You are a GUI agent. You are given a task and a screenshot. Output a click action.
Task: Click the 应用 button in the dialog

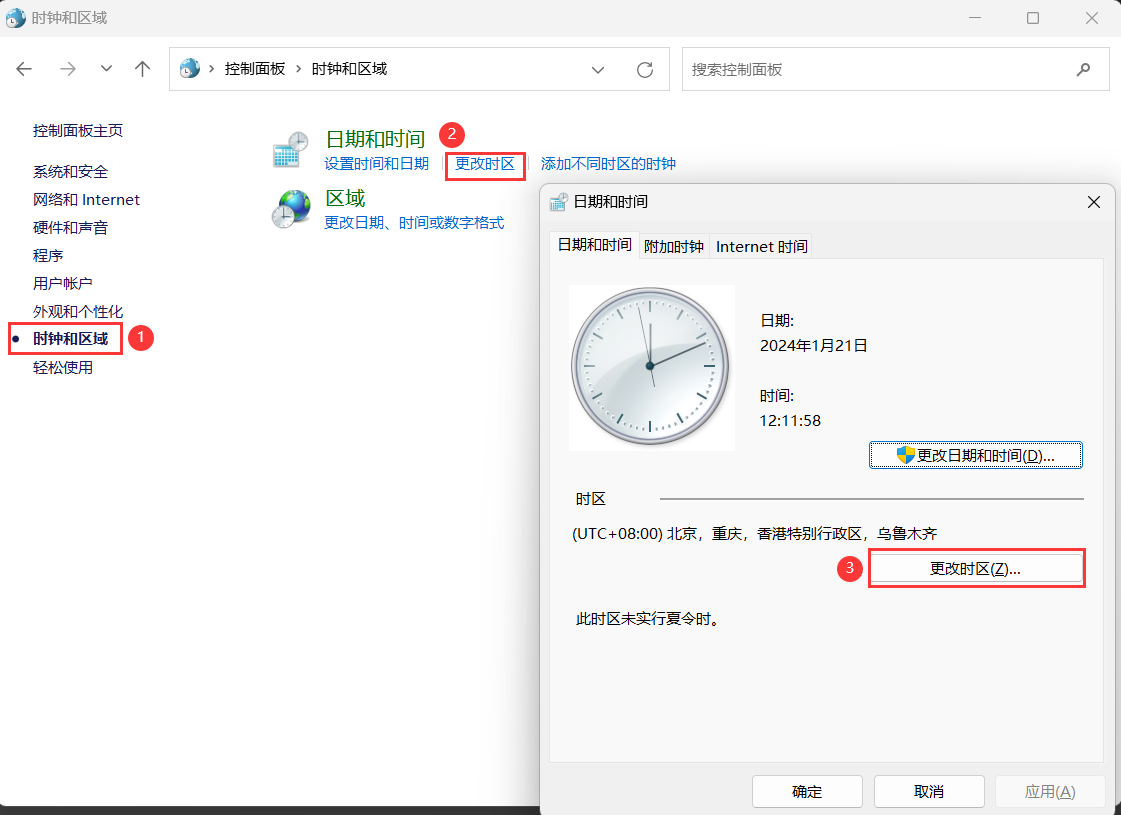click(x=1050, y=791)
